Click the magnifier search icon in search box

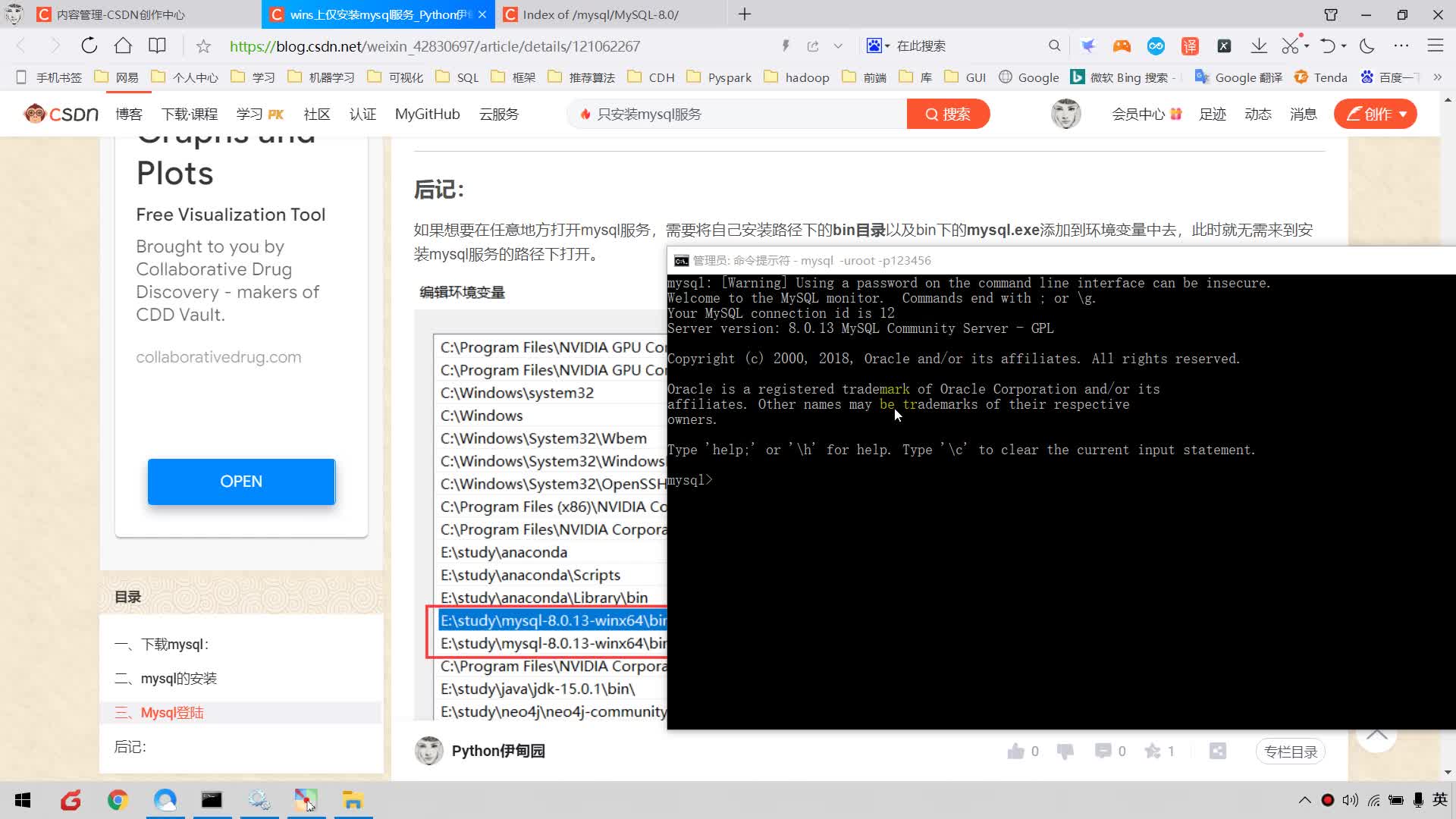(x=1054, y=45)
